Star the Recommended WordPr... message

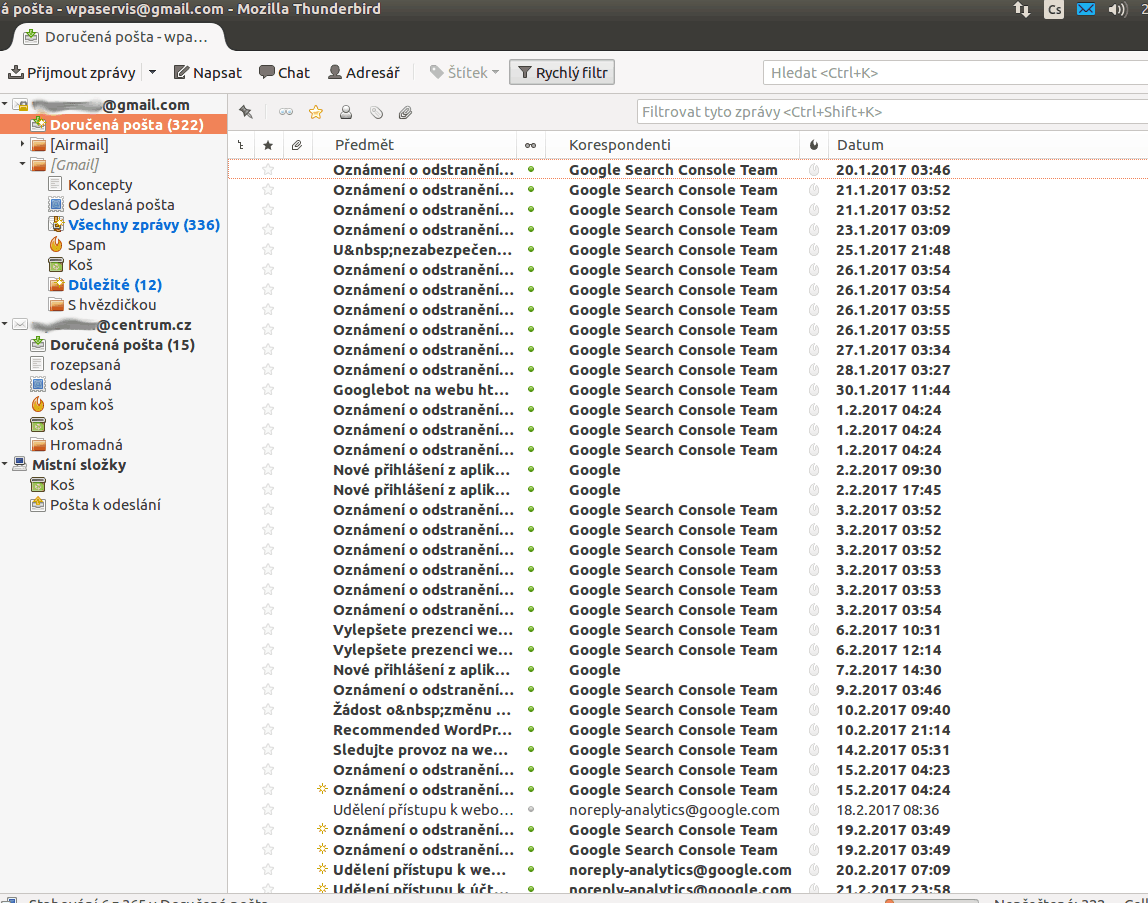[x=268, y=730]
